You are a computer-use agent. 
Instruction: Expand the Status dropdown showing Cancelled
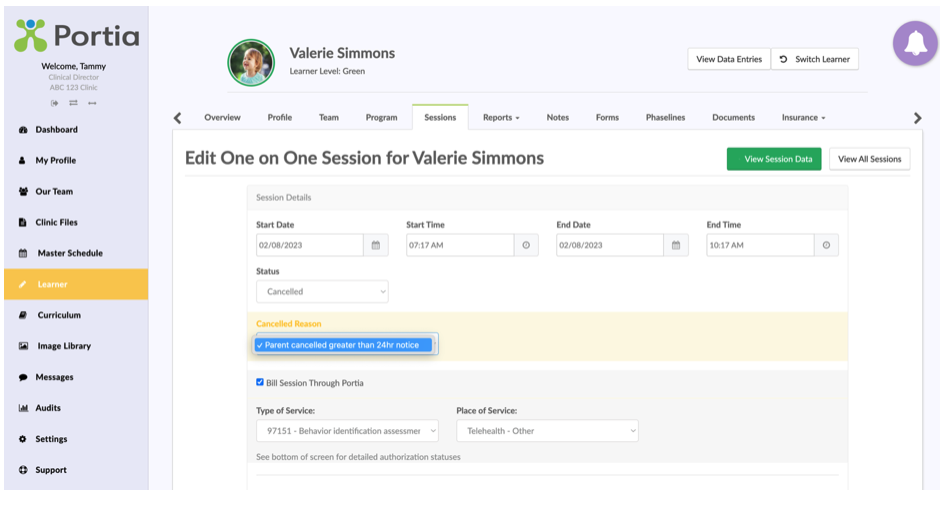[x=322, y=291]
